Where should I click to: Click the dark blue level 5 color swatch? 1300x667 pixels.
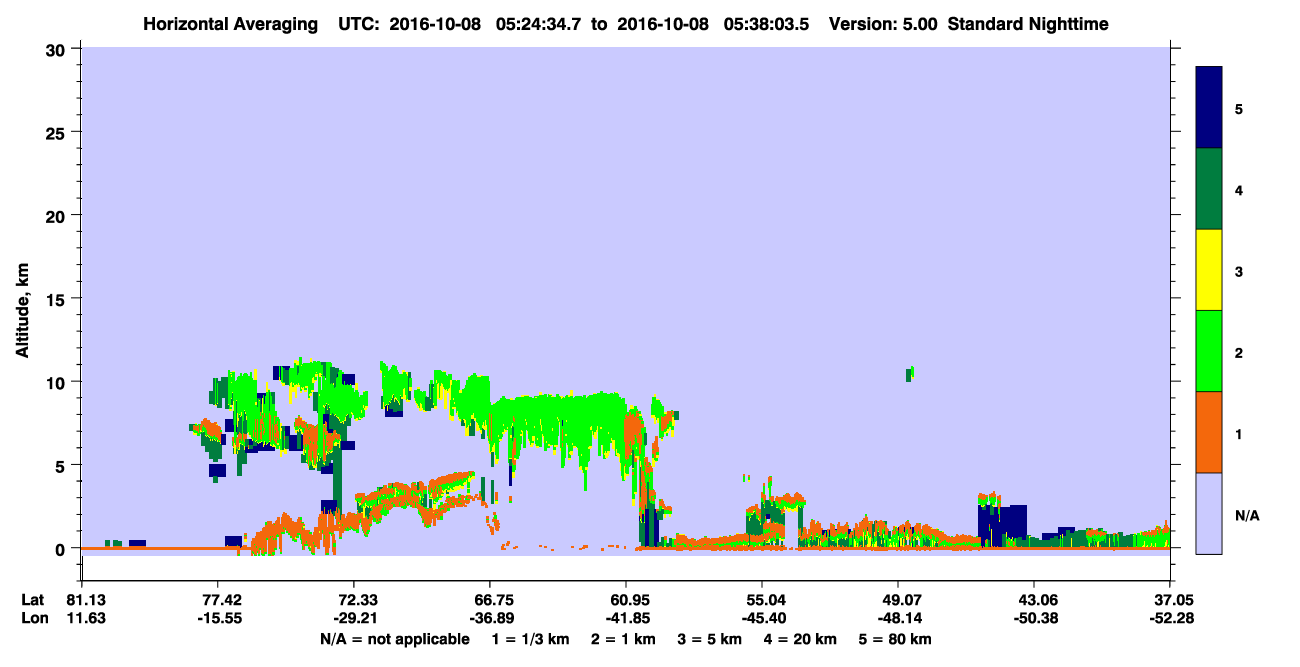pyautogui.click(x=1209, y=108)
